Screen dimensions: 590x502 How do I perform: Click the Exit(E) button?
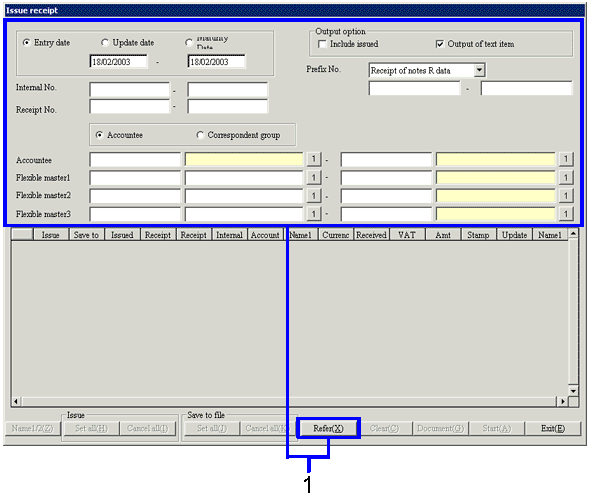553,428
